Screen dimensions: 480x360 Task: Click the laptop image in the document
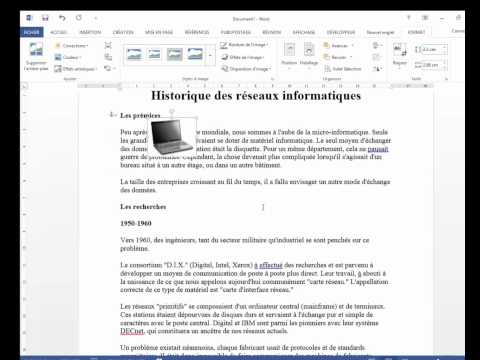click(172, 137)
